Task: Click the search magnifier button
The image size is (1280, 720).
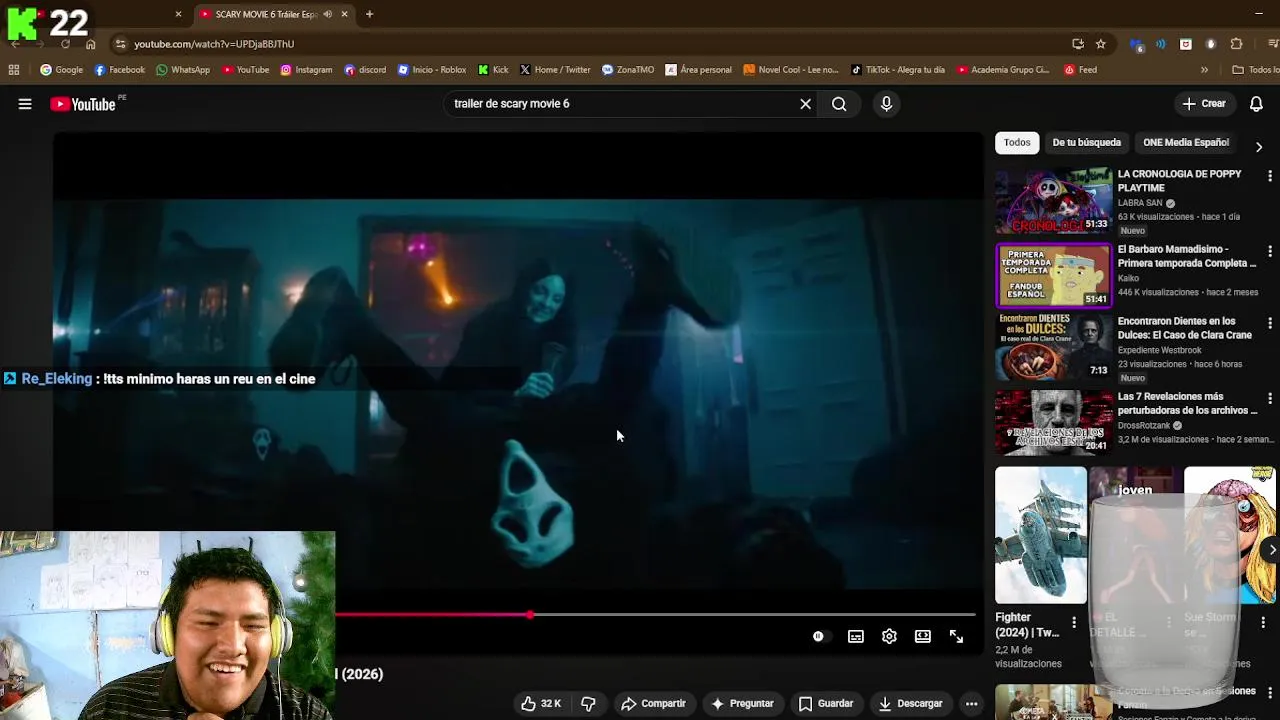Action: [x=839, y=104]
